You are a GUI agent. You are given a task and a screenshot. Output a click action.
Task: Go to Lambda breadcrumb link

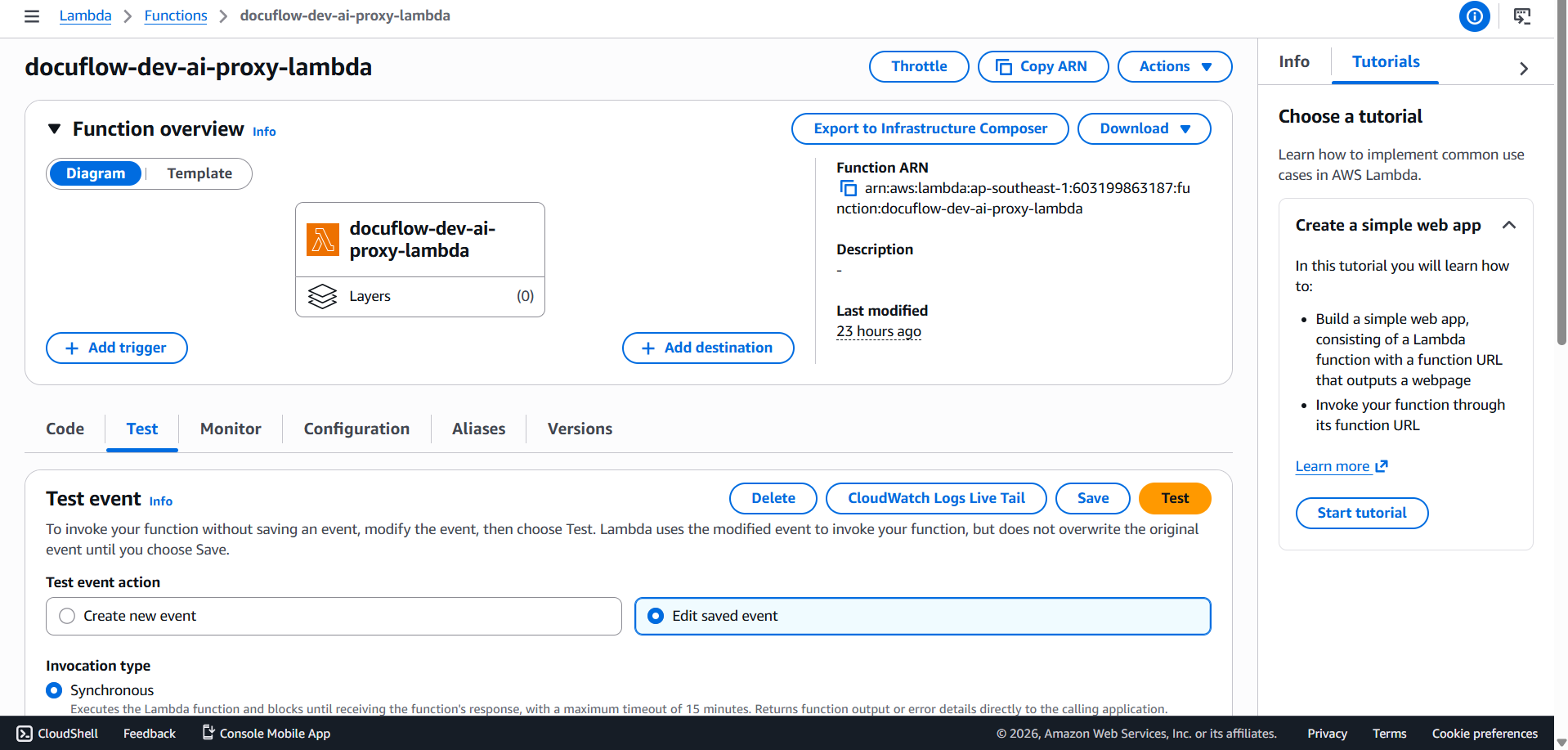coord(85,16)
